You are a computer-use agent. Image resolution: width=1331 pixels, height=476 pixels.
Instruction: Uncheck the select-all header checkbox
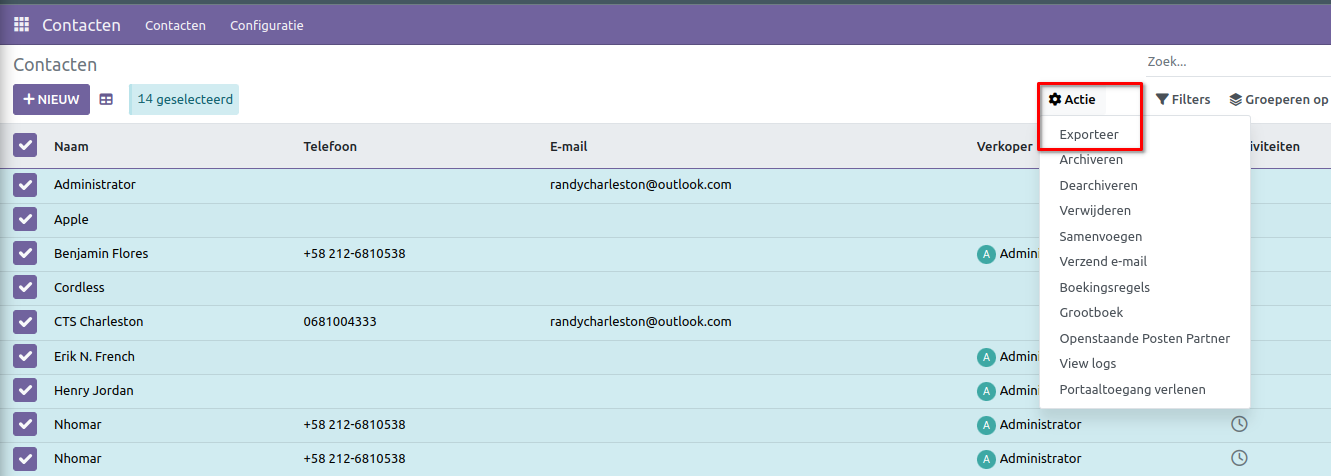(x=25, y=146)
